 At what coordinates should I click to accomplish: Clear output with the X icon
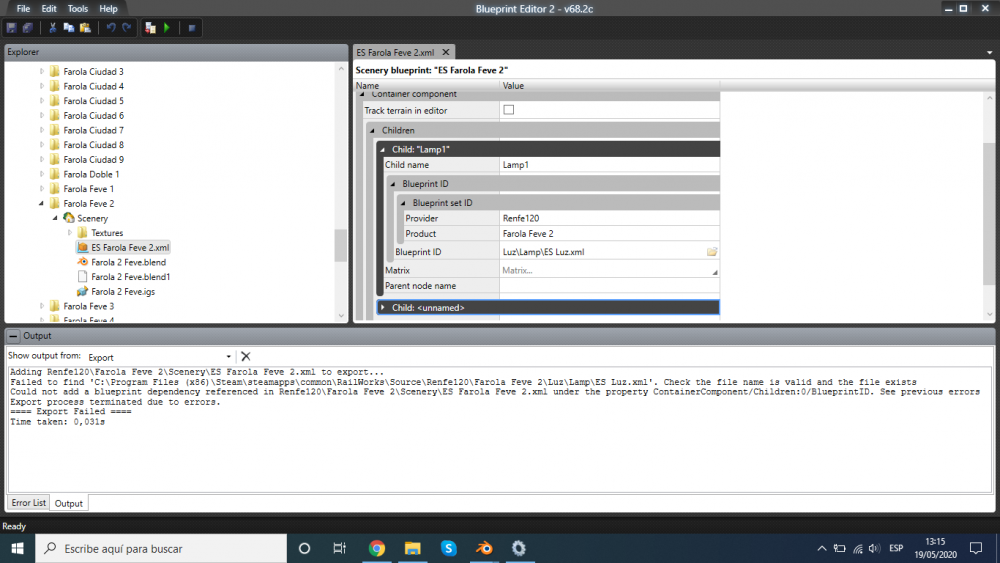click(246, 356)
